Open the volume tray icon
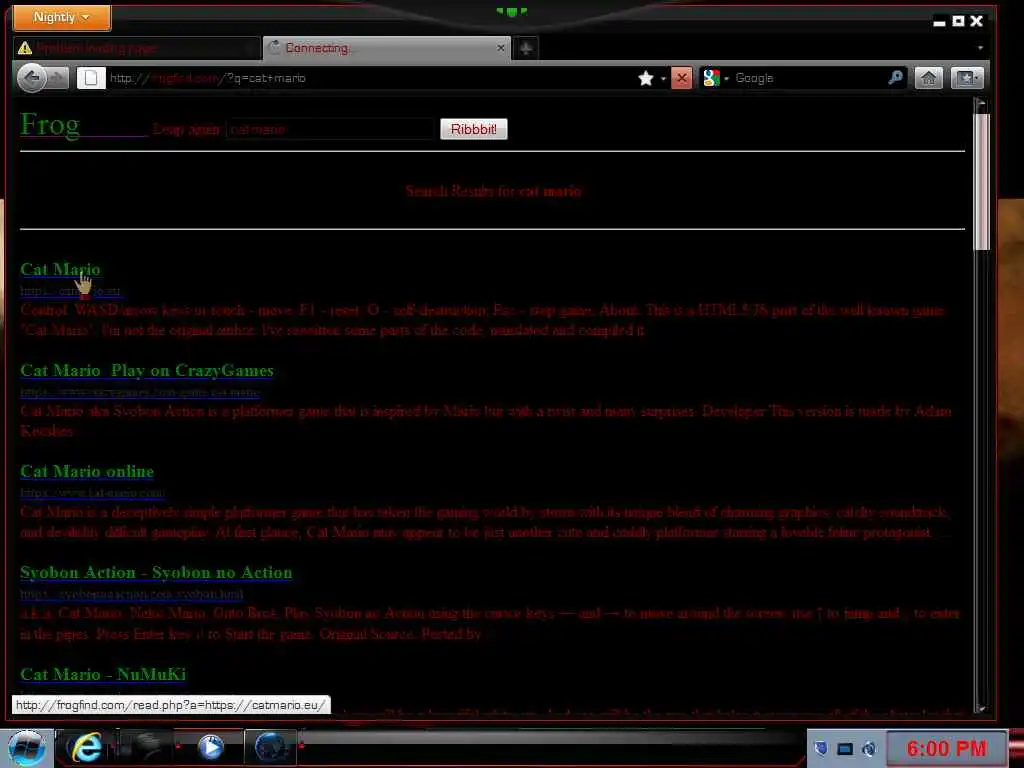Screen dimensions: 1024x768 (x=869, y=748)
